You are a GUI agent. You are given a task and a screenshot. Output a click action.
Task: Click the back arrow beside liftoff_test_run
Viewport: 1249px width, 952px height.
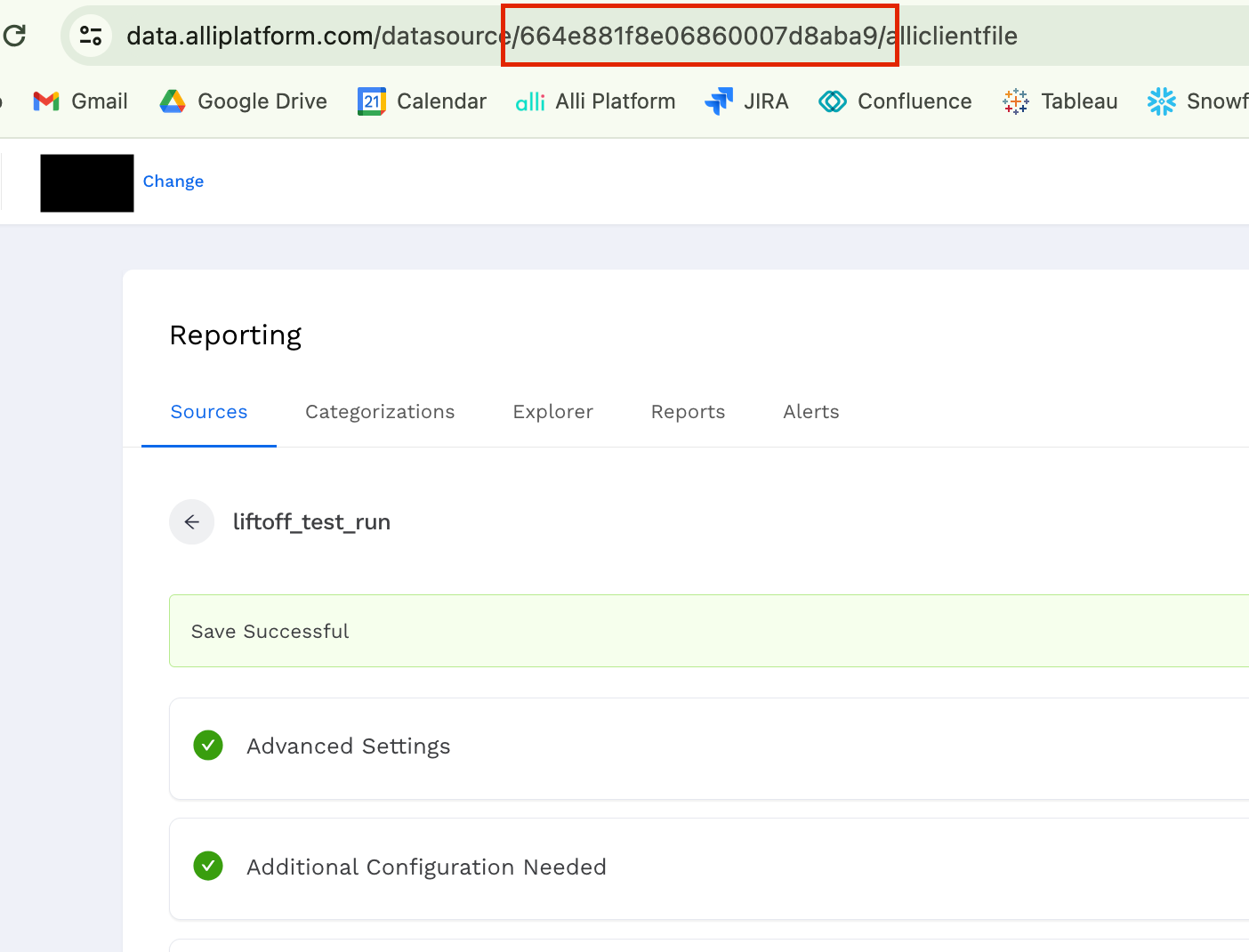click(191, 522)
